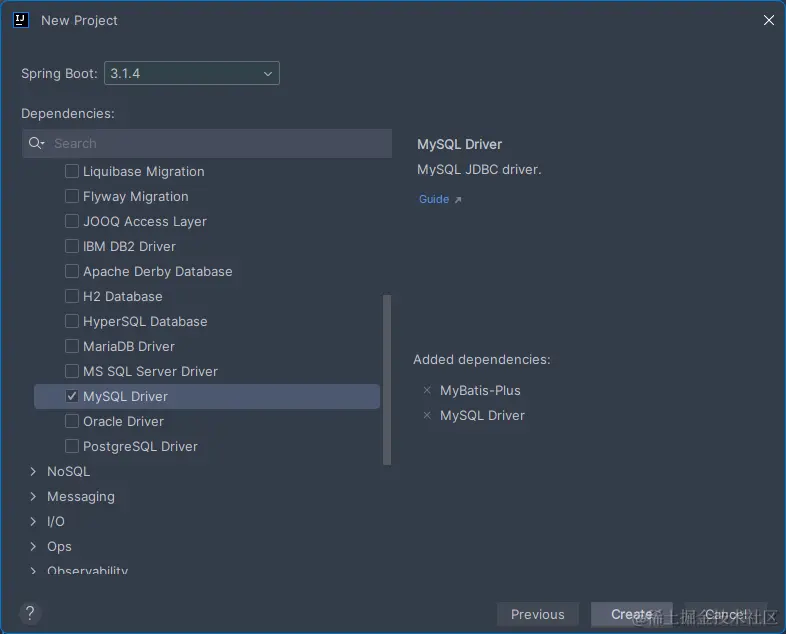The height and width of the screenshot is (634, 786).
Task: Click the search magnifier icon
Action: coord(36,143)
